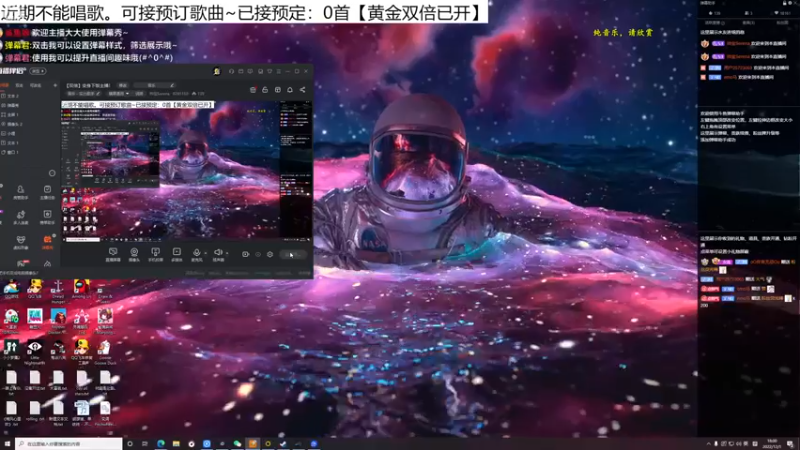Open the Little Nightmares desktop shortcut
The width and height of the screenshot is (800, 450).
pyautogui.click(x=34, y=353)
